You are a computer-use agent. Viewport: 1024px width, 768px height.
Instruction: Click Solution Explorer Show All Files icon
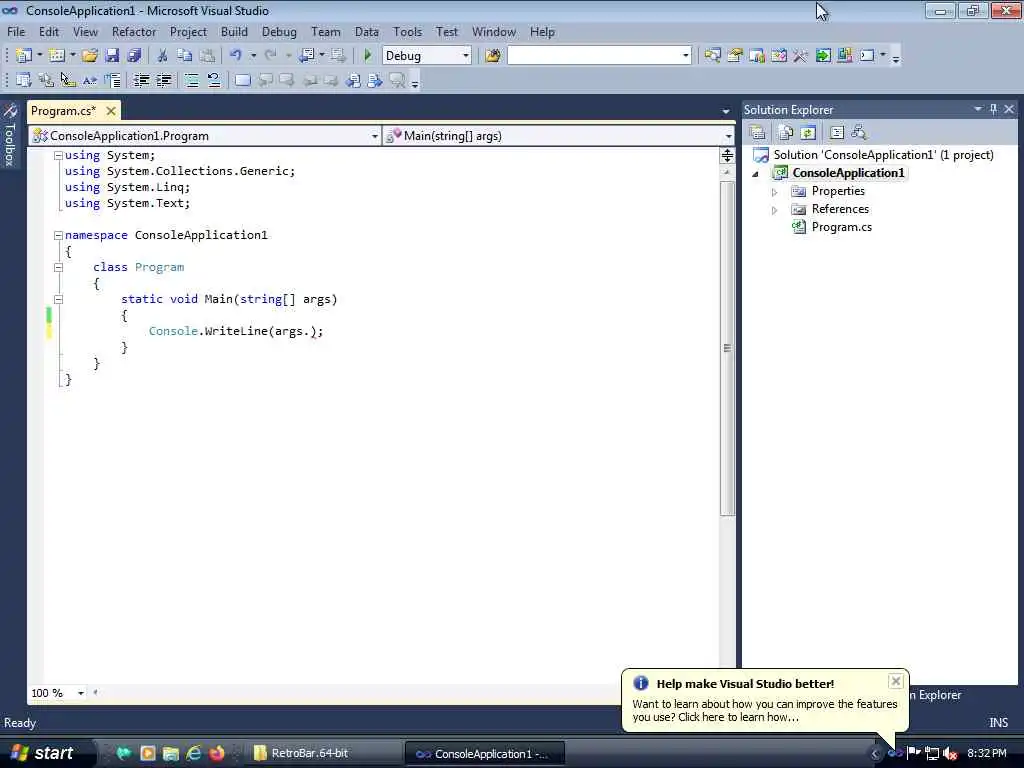click(x=786, y=133)
